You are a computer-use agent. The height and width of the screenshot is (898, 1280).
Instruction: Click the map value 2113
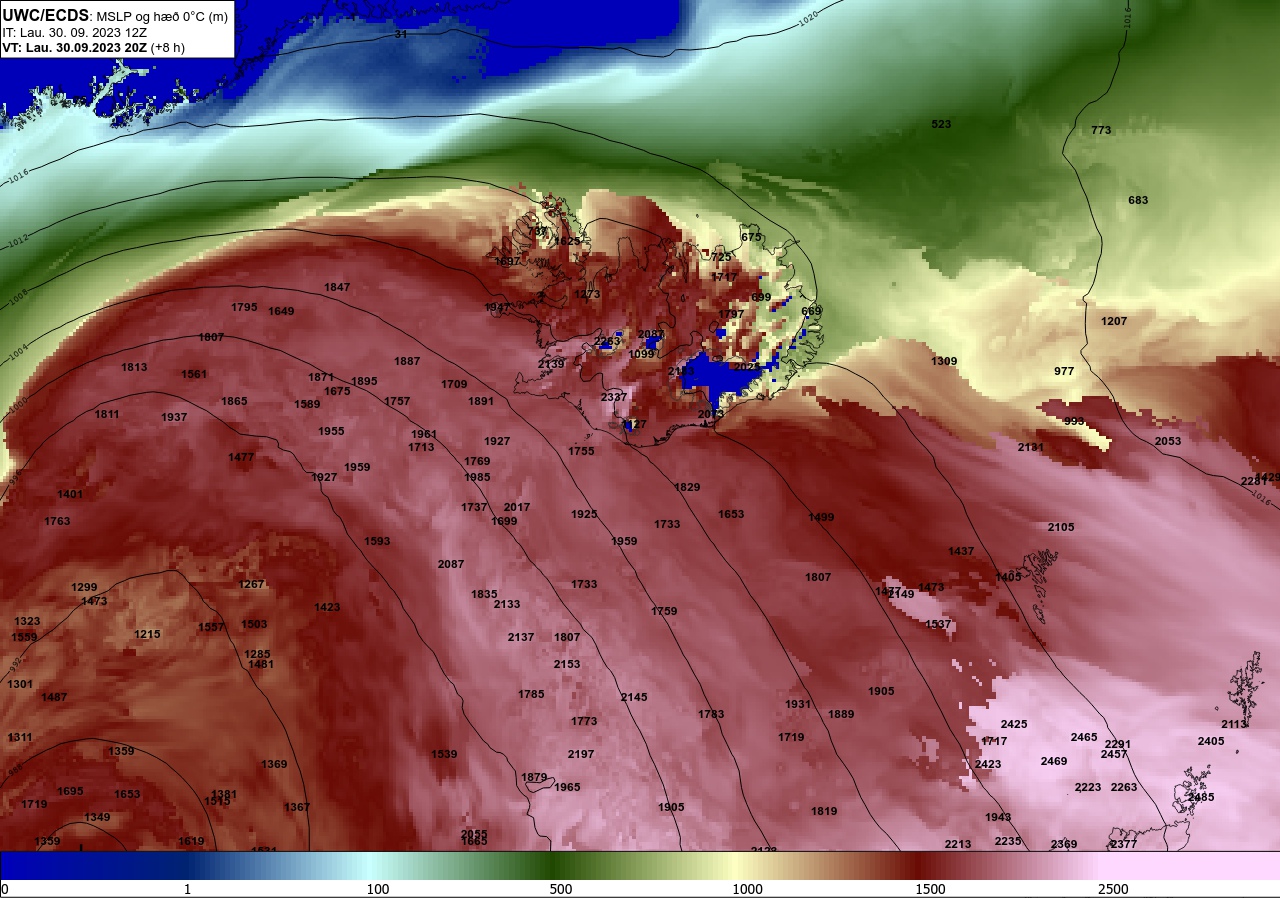(1234, 724)
